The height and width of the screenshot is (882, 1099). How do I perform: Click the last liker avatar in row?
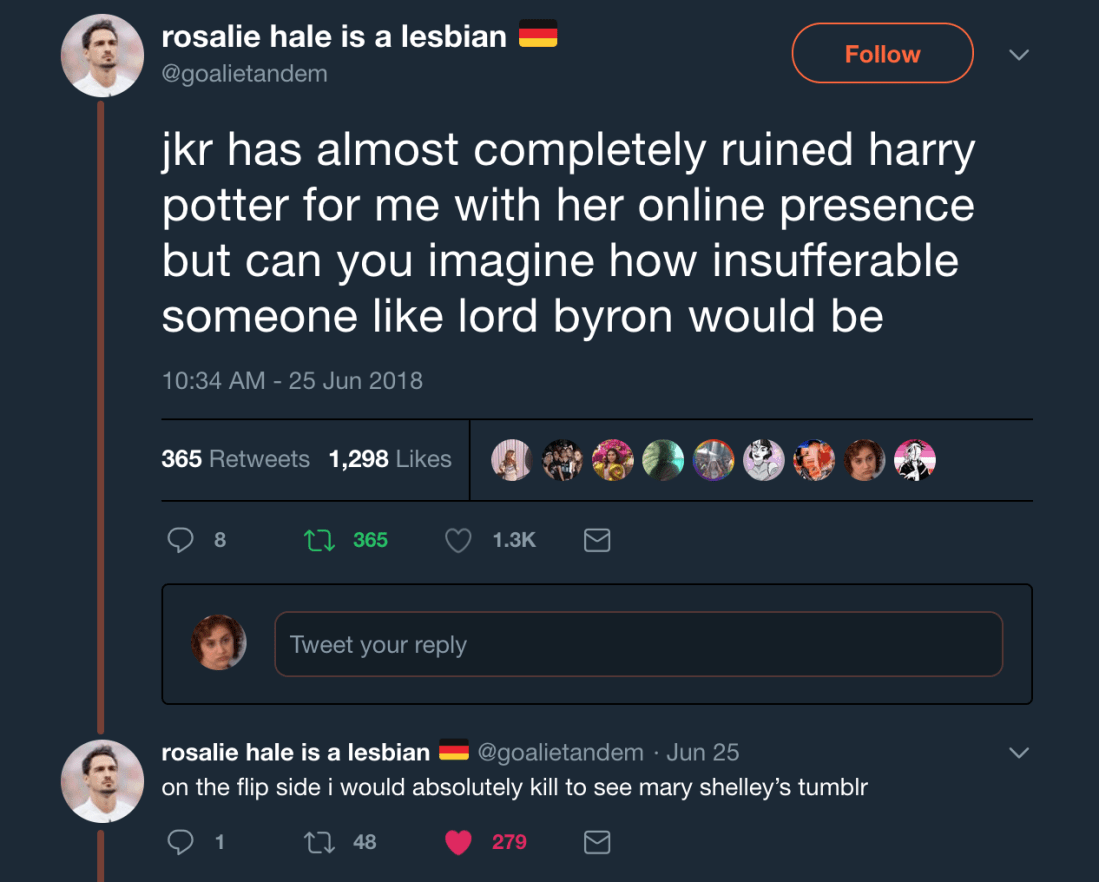[914, 460]
